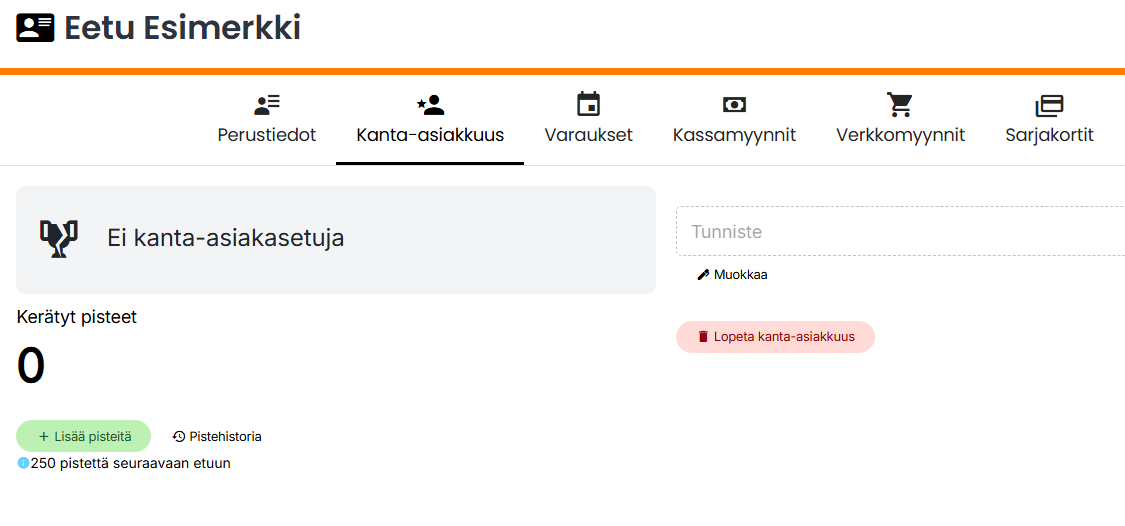1125x526 pixels.
Task: Click the Ei kanta-asiakasetuja panel text
Action: click(225, 239)
